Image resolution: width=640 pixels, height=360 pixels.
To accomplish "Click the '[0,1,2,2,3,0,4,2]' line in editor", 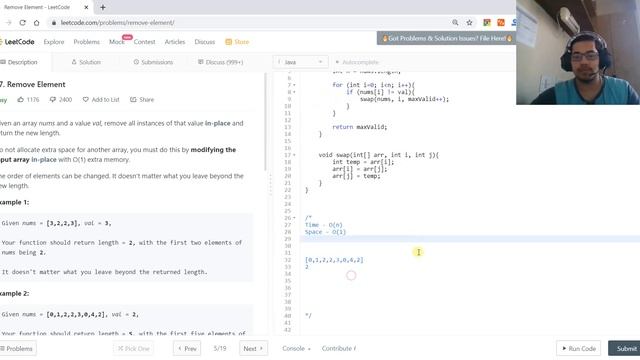I will [x=334, y=260].
